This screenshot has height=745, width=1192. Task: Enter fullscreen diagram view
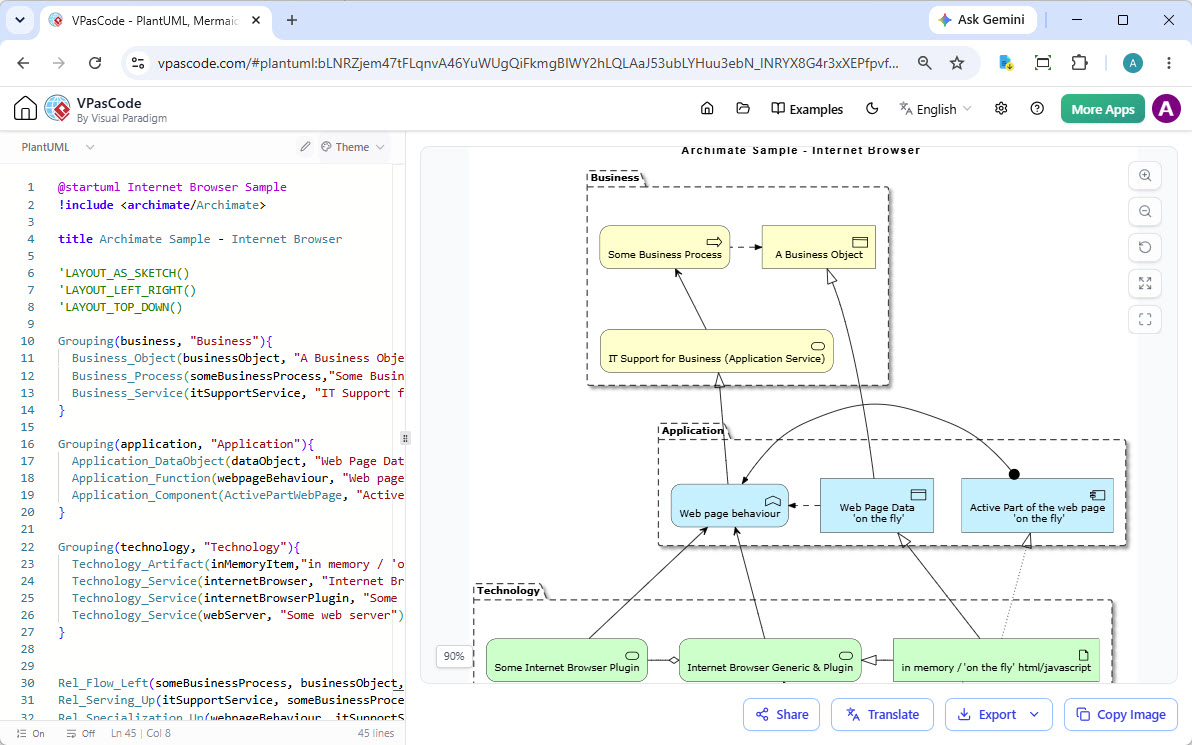point(1145,319)
